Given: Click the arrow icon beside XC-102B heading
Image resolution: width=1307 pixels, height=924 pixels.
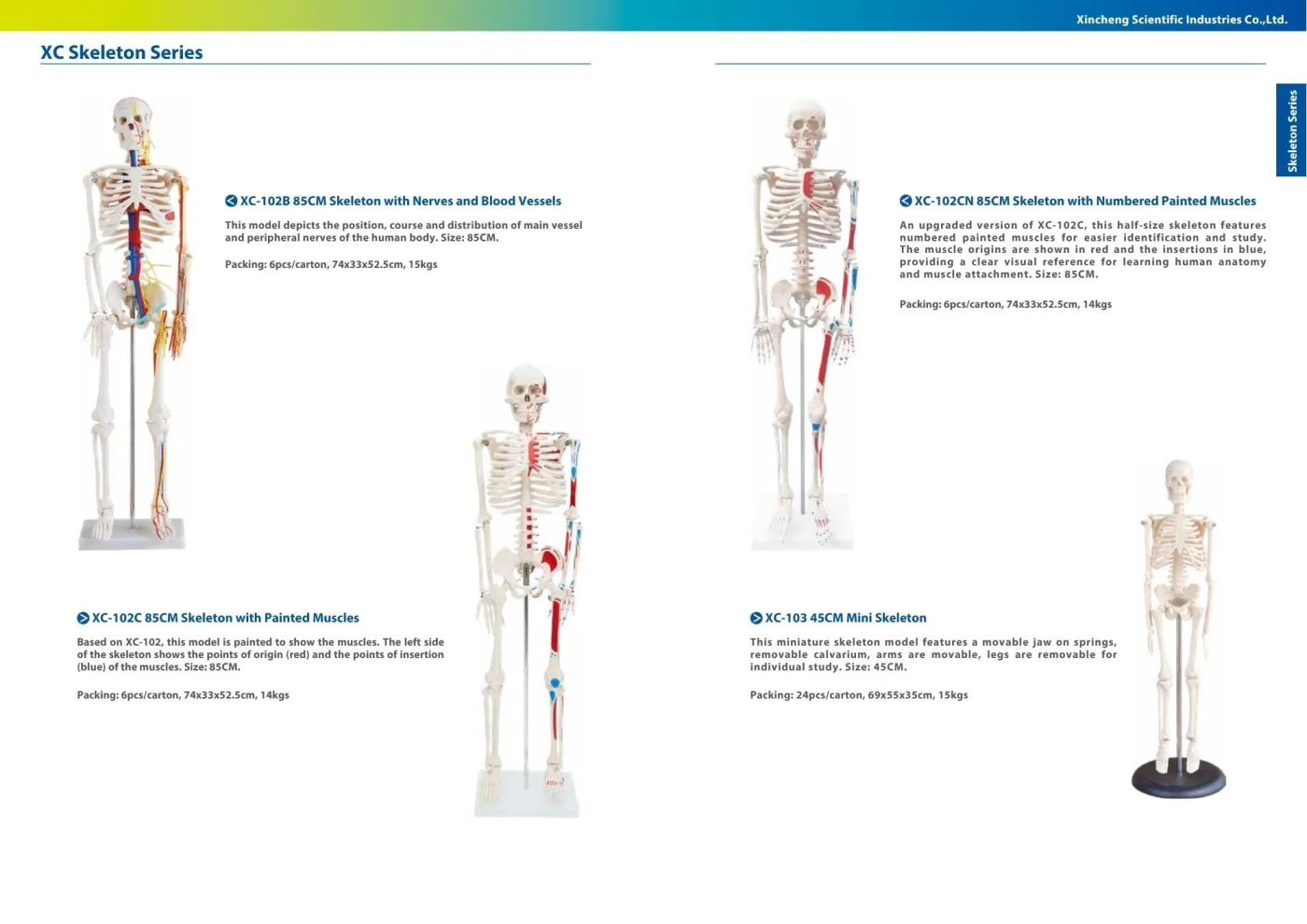Looking at the screenshot, I should click(x=231, y=201).
